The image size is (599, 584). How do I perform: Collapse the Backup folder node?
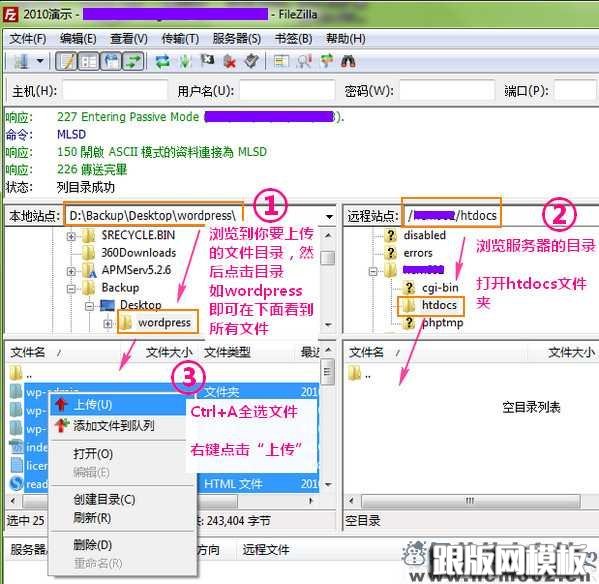pos(71,288)
